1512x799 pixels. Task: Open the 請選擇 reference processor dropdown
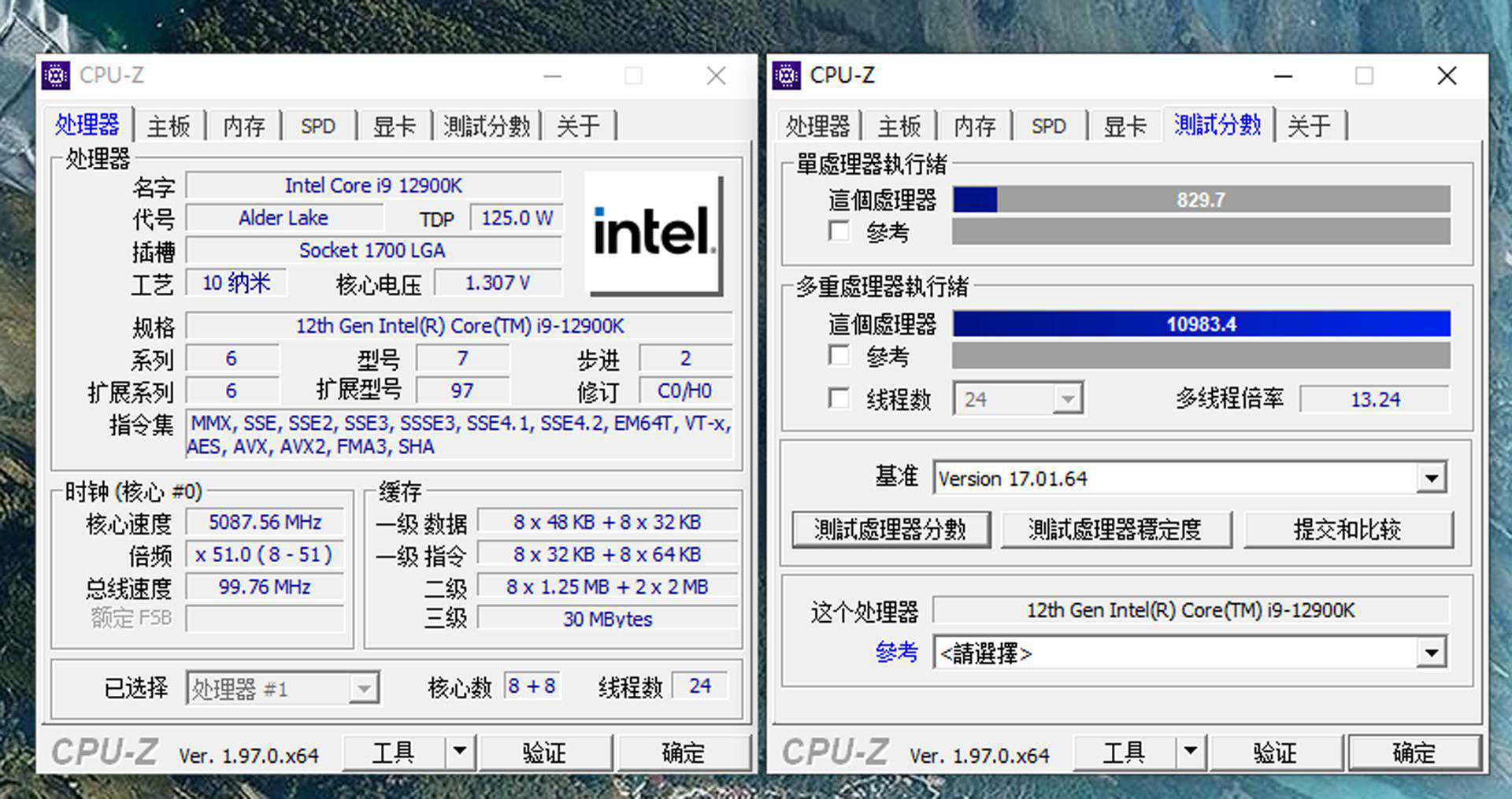(x=1431, y=653)
